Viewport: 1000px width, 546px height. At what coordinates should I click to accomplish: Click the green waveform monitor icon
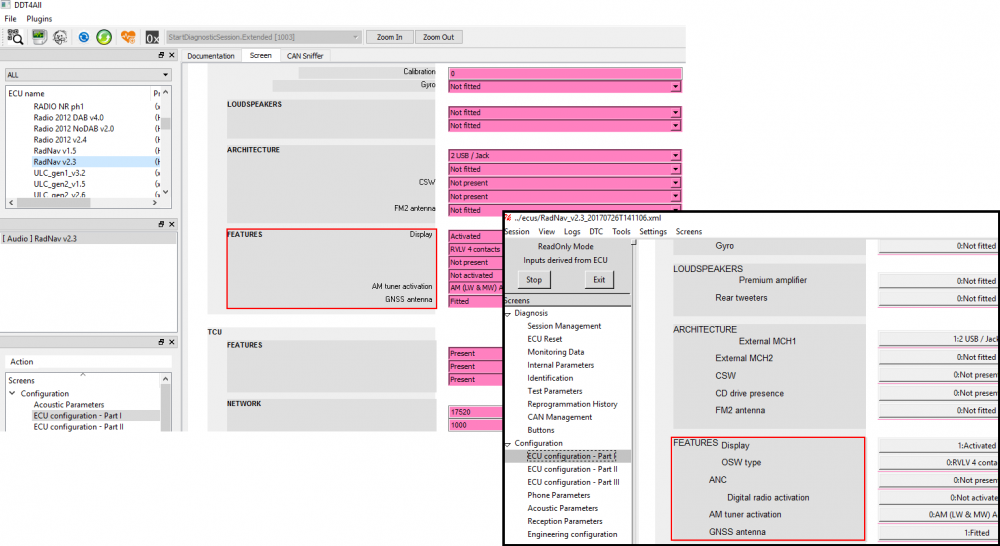coord(39,37)
